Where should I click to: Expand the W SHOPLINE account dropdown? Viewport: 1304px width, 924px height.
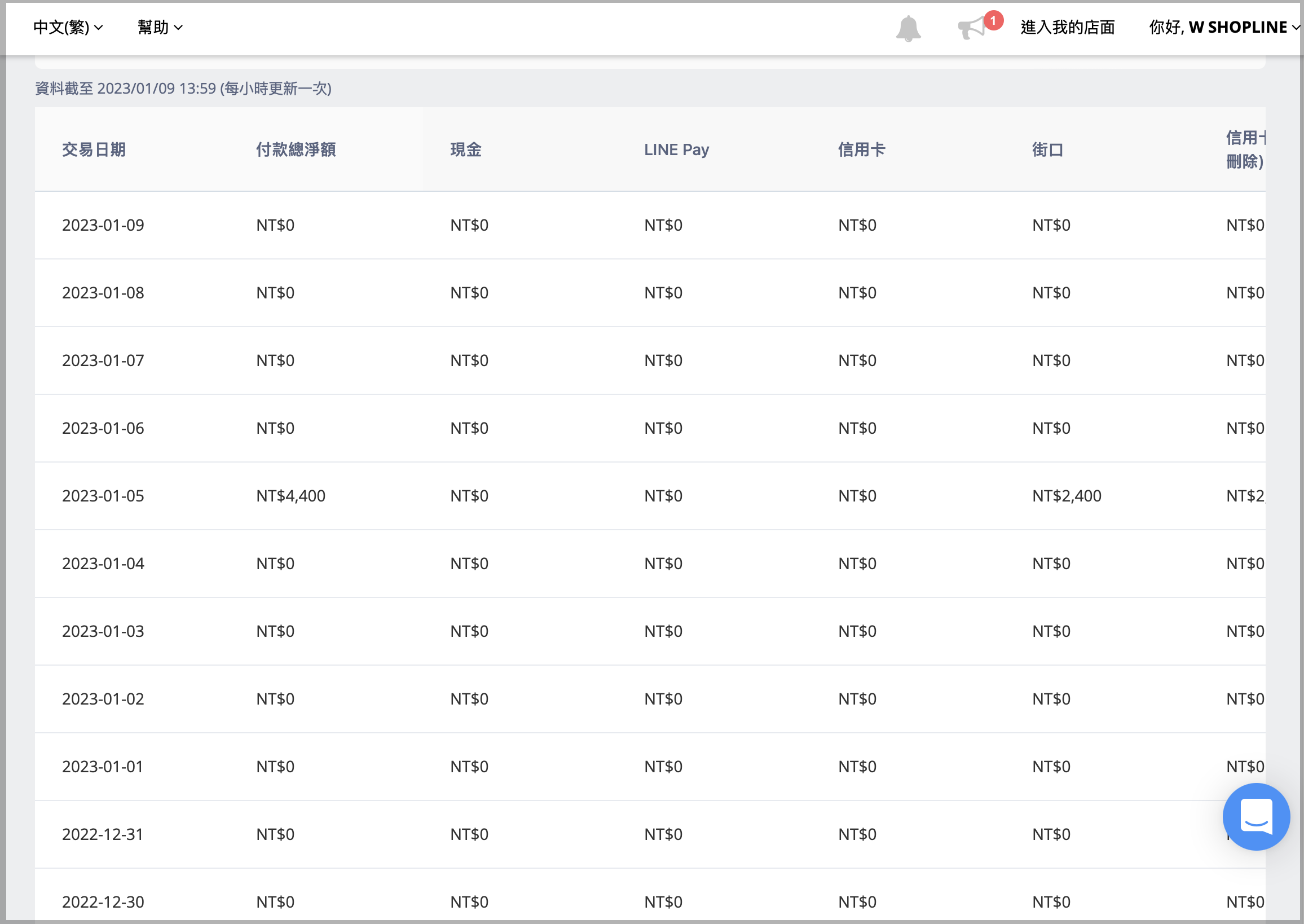(1224, 27)
